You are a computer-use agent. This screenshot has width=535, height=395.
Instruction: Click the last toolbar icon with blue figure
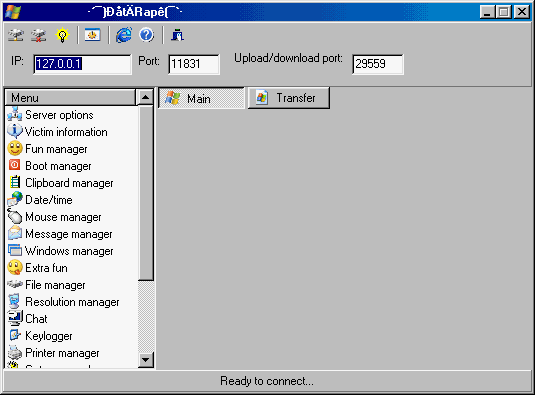[177, 35]
